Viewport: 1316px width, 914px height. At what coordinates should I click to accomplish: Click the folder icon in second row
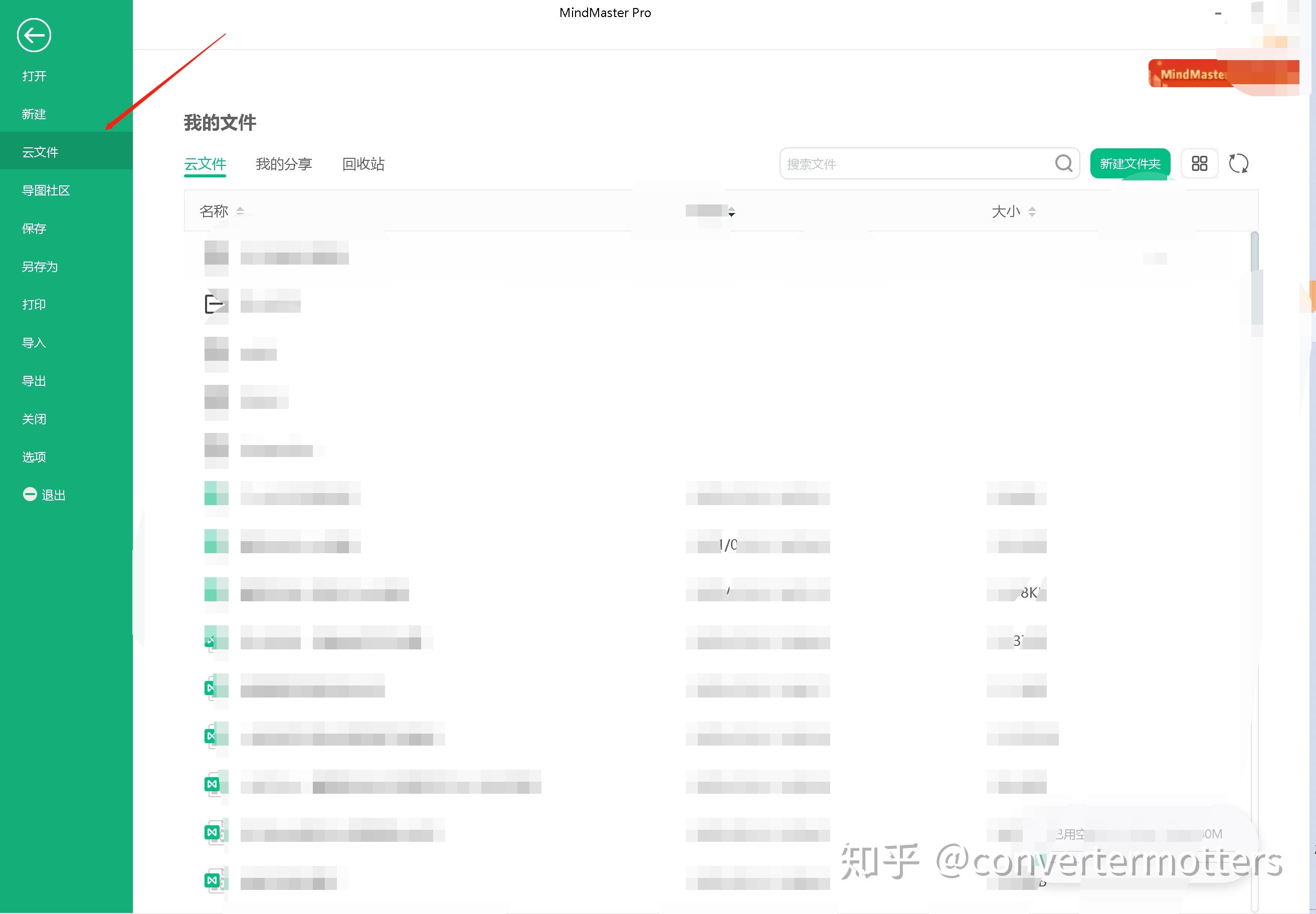point(214,304)
